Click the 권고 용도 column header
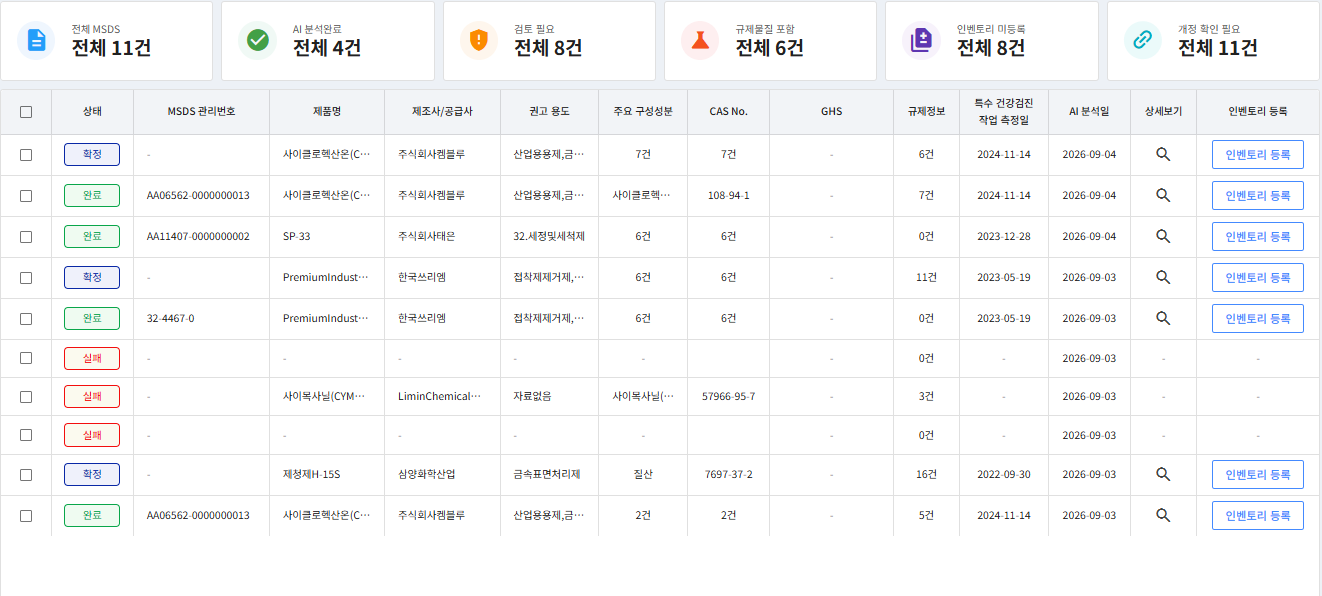Viewport: 1322px width, 596px height. pyautogui.click(x=549, y=112)
